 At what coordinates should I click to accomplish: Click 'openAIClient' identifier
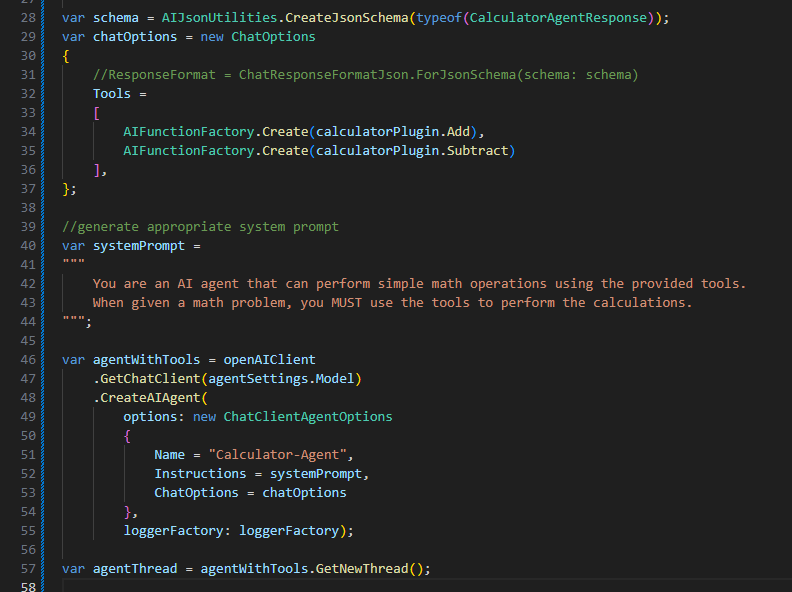pos(269,360)
